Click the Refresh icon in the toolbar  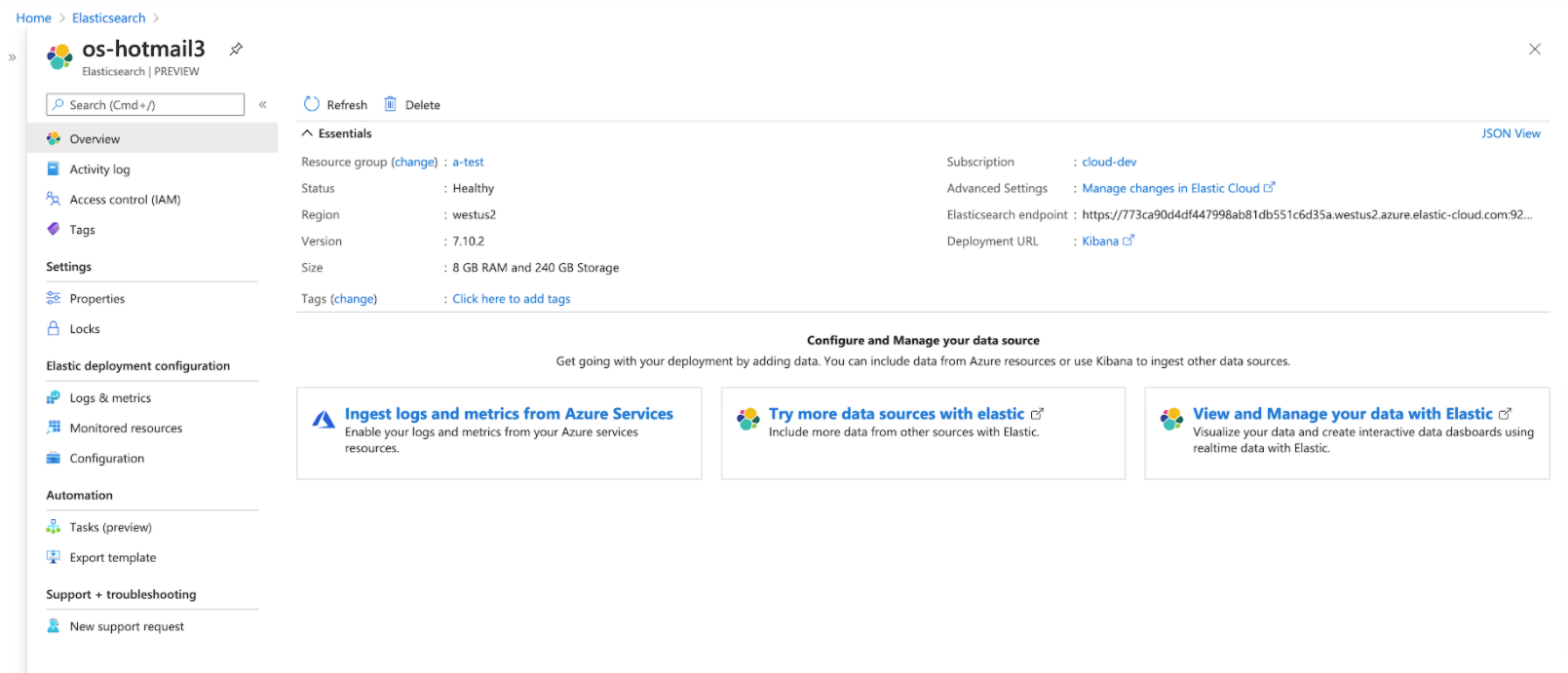tap(312, 104)
